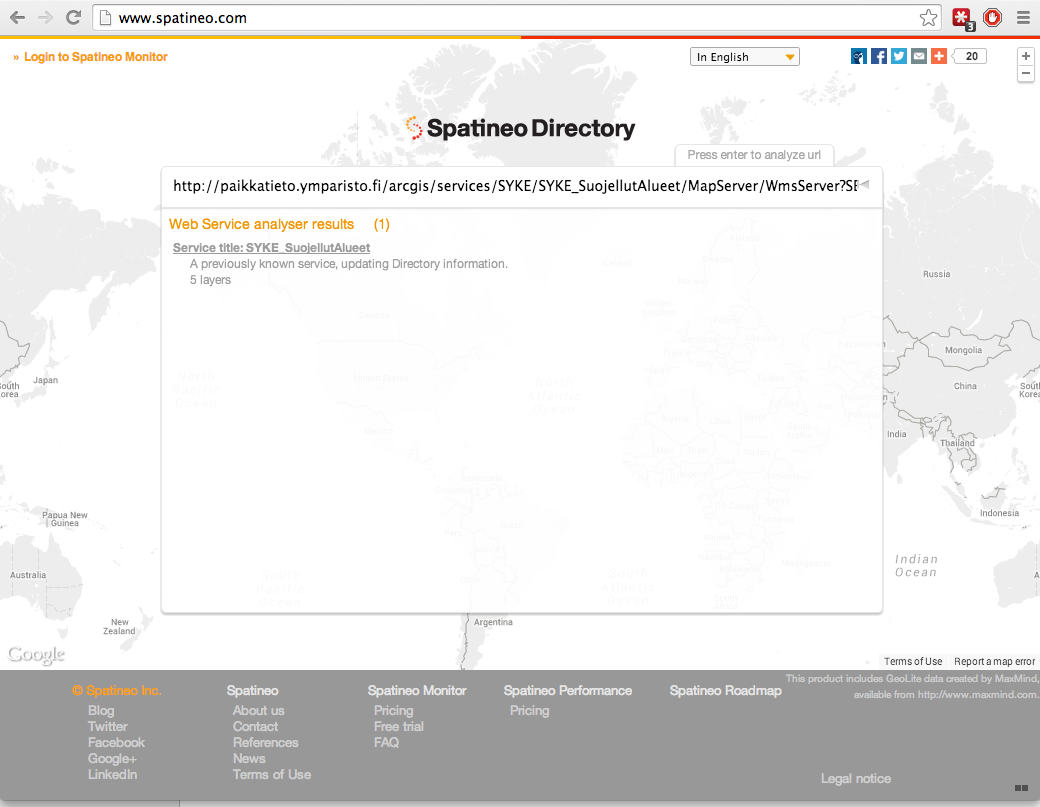
Task: Click the maxmind.com URL in the footer
Action: [x=977, y=694]
